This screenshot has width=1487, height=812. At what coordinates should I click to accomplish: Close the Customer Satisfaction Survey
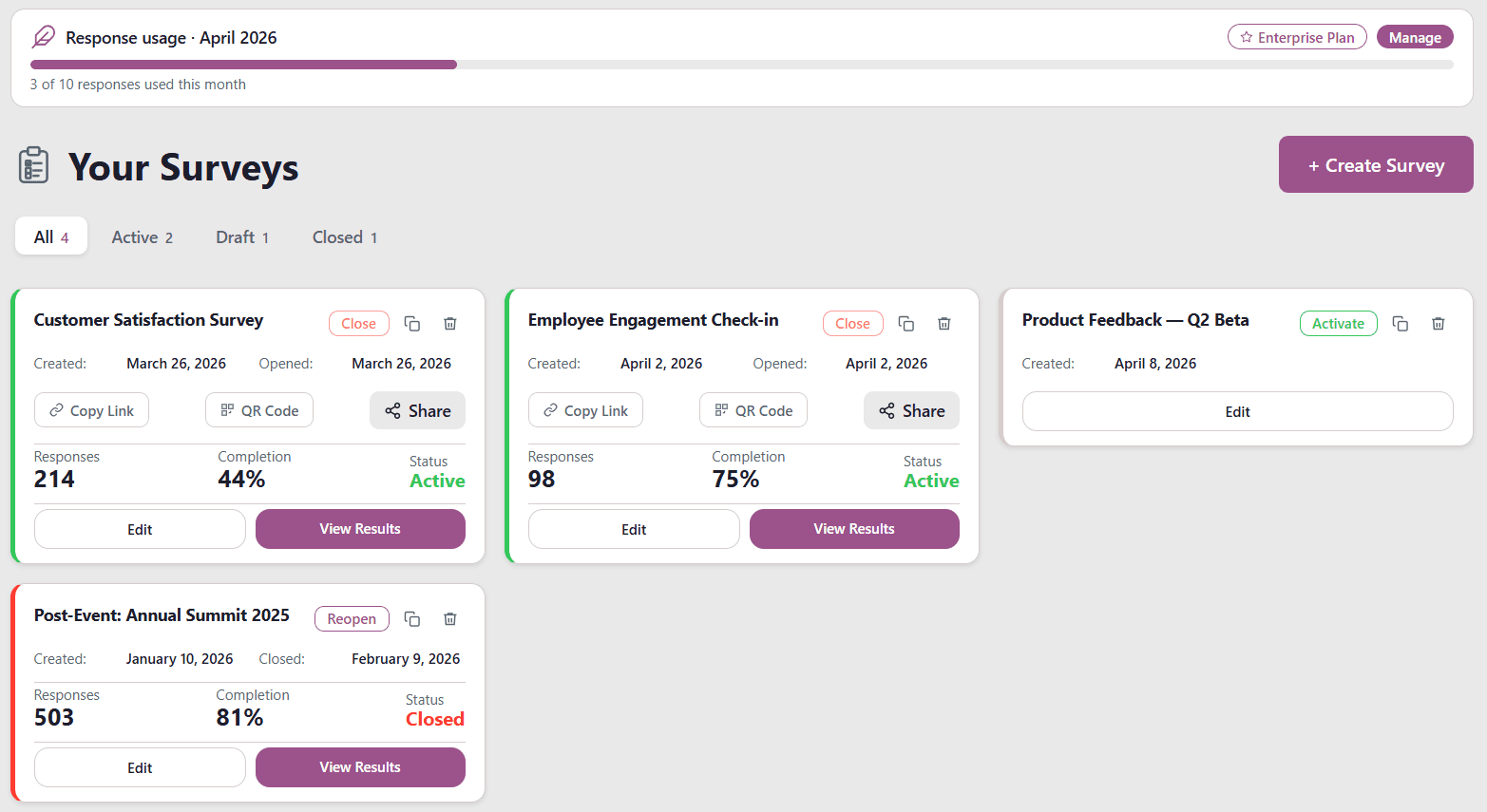pos(358,323)
